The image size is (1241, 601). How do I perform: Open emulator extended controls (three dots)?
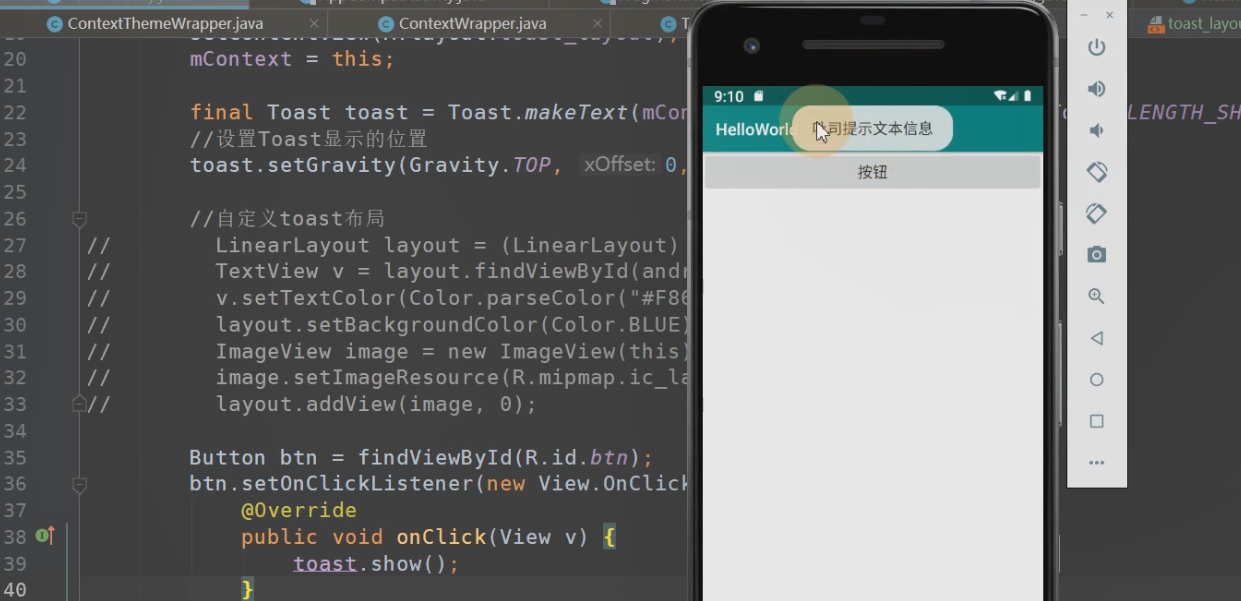pos(1097,463)
